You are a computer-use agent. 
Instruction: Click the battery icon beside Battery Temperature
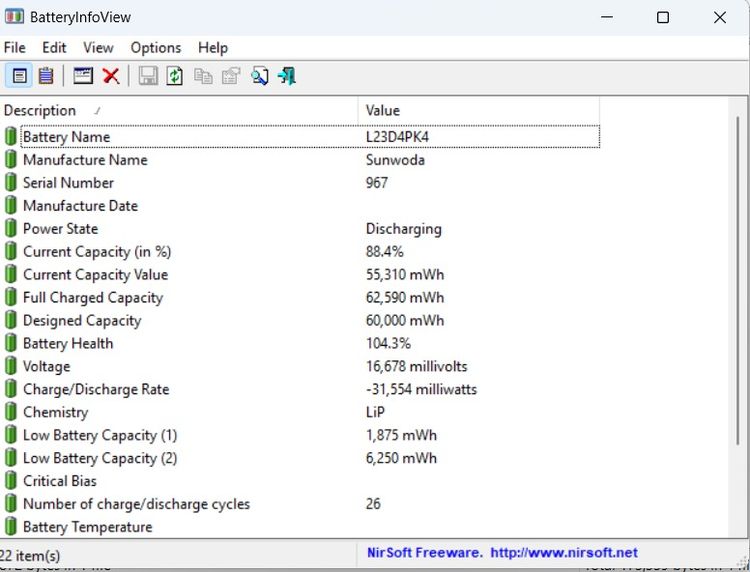point(11,527)
